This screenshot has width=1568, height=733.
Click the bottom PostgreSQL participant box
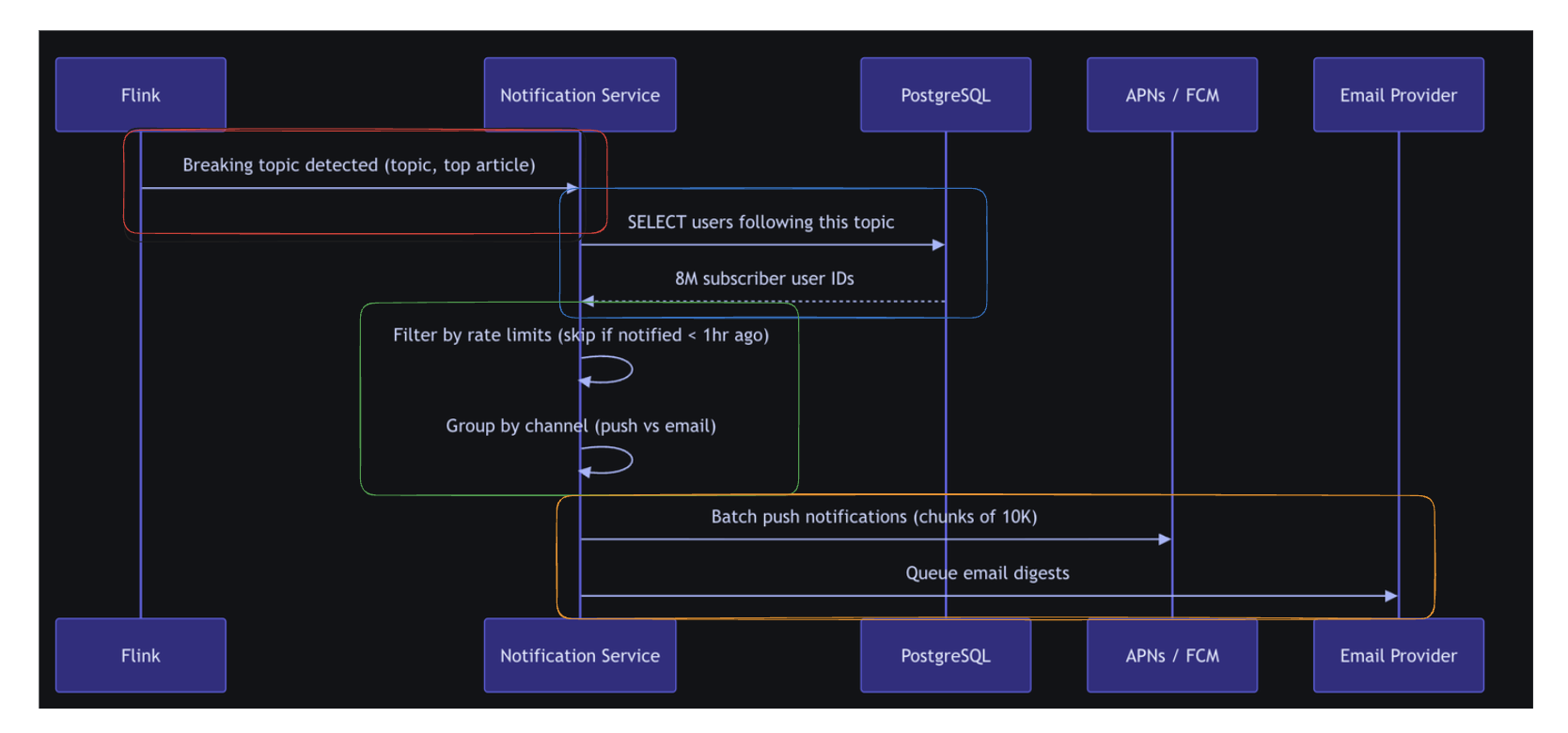click(946, 655)
